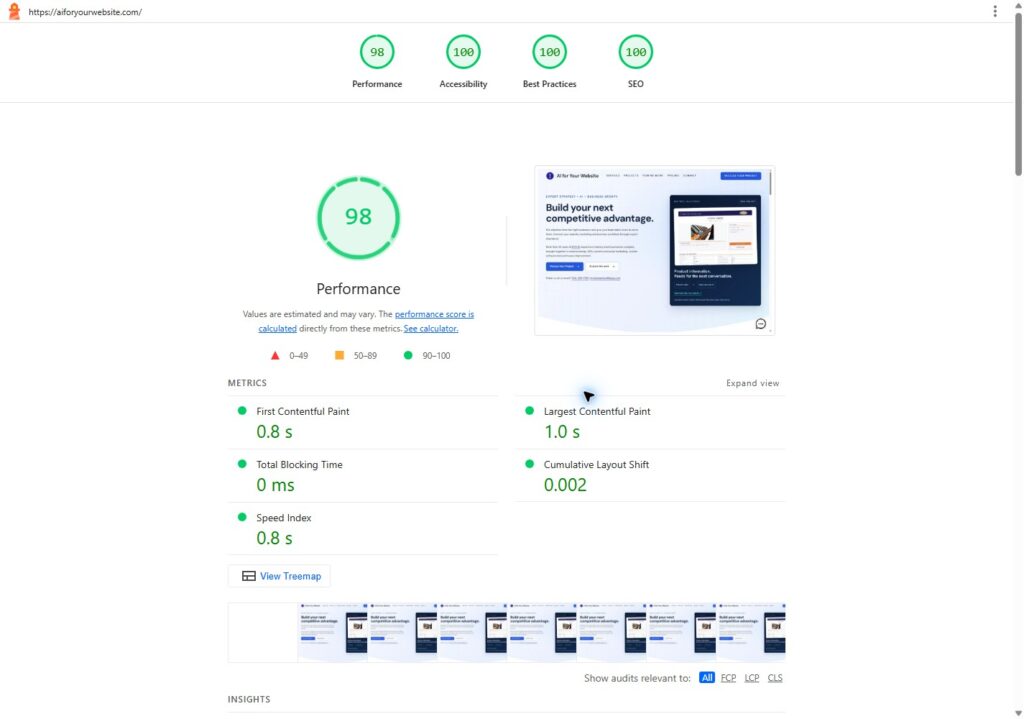Click the Speed Index metric label
This screenshot has height=719, width=1024.
coord(283,518)
